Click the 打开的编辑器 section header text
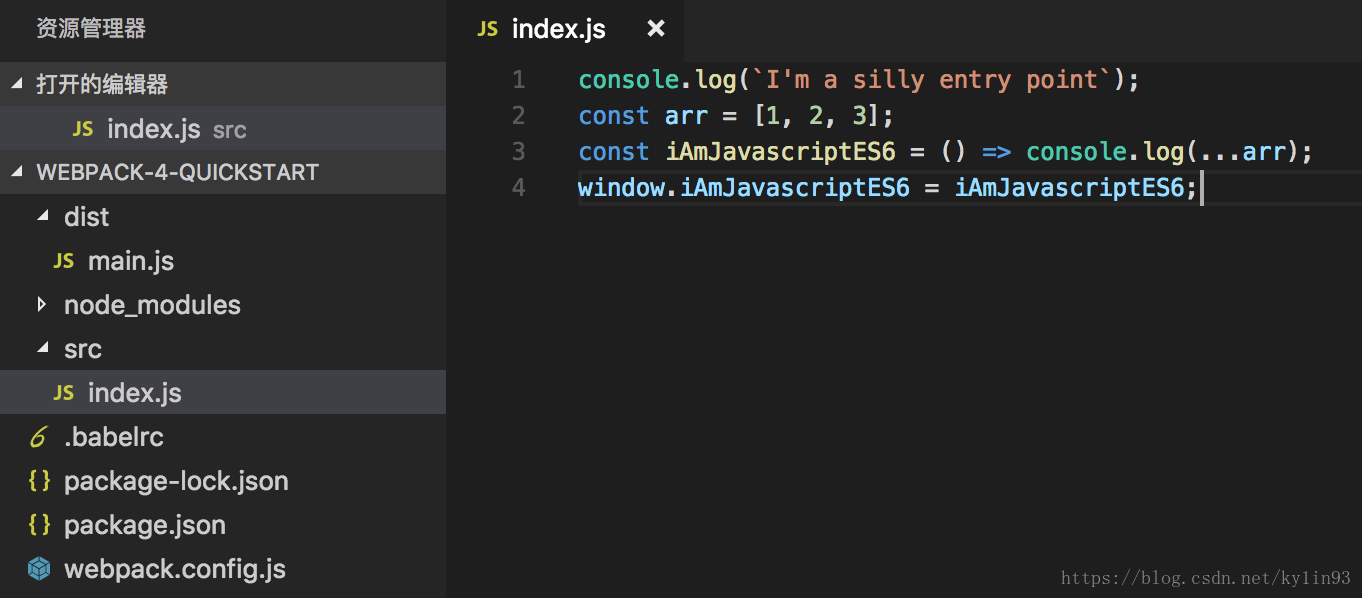The height and width of the screenshot is (598, 1362). (102, 84)
